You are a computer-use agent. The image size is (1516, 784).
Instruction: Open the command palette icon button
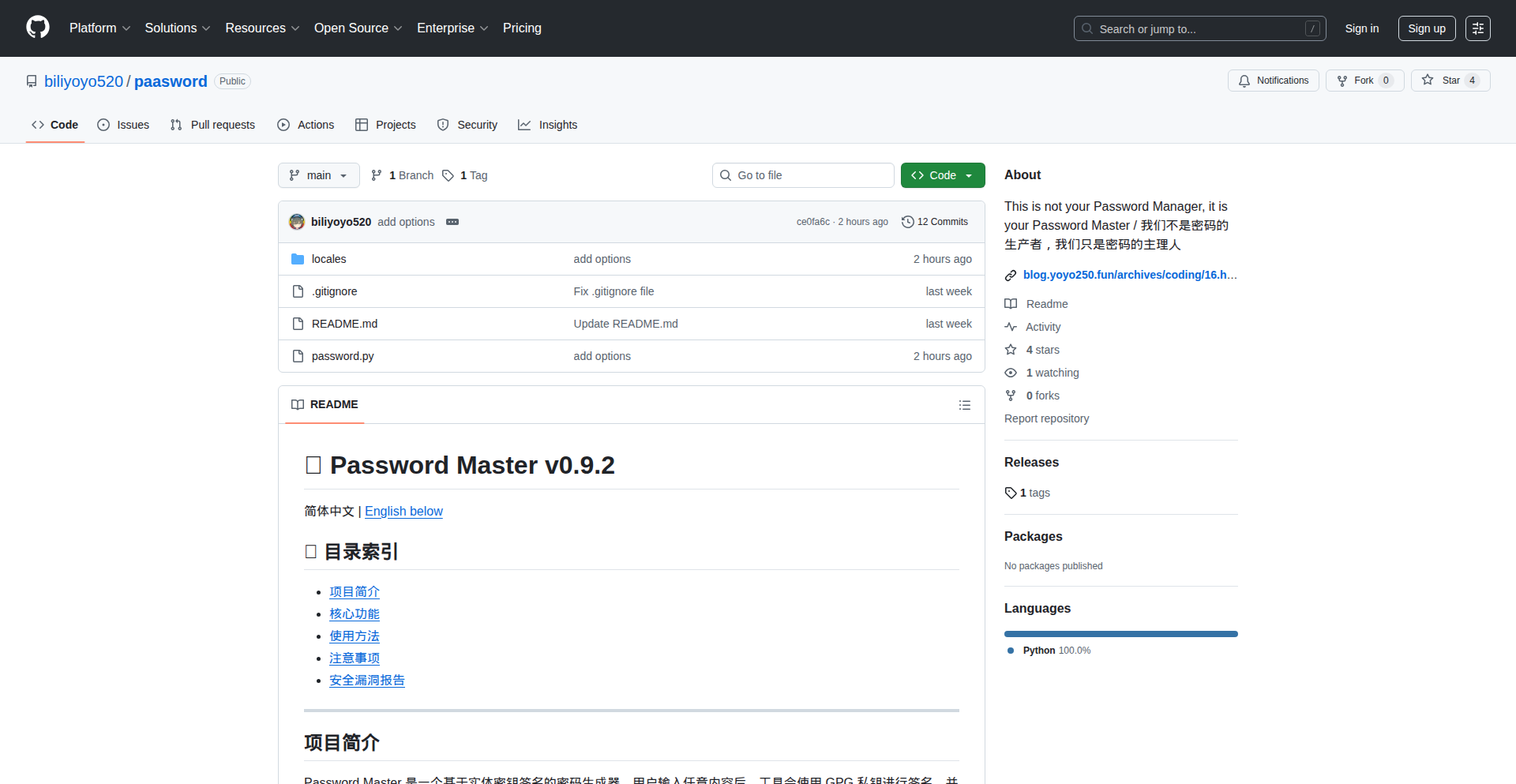click(1477, 28)
